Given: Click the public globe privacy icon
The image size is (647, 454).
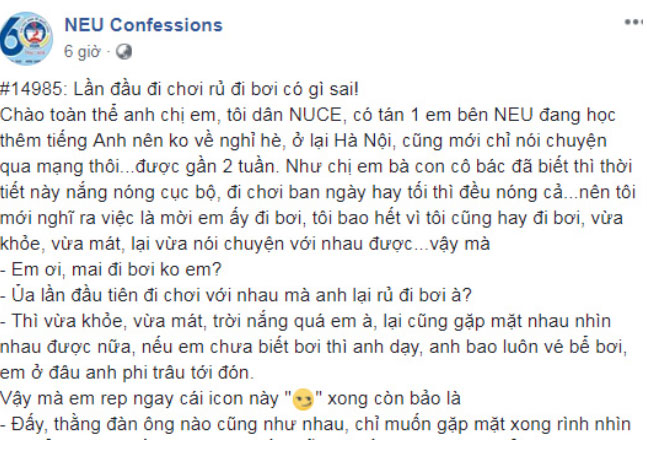Looking at the screenshot, I should pyautogui.click(x=122, y=49).
